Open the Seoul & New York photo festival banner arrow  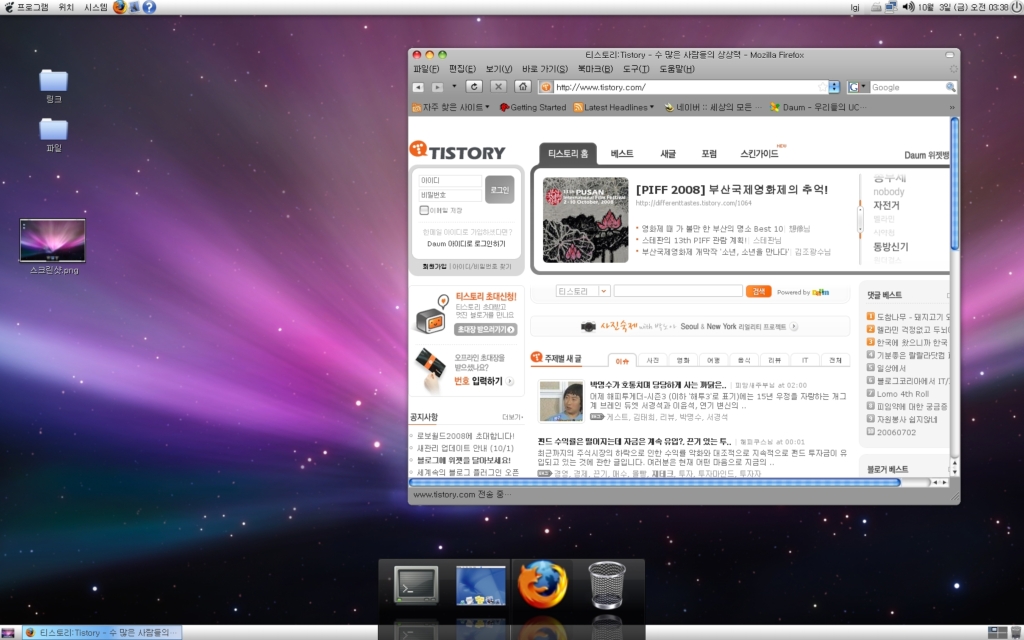[793, 327]
